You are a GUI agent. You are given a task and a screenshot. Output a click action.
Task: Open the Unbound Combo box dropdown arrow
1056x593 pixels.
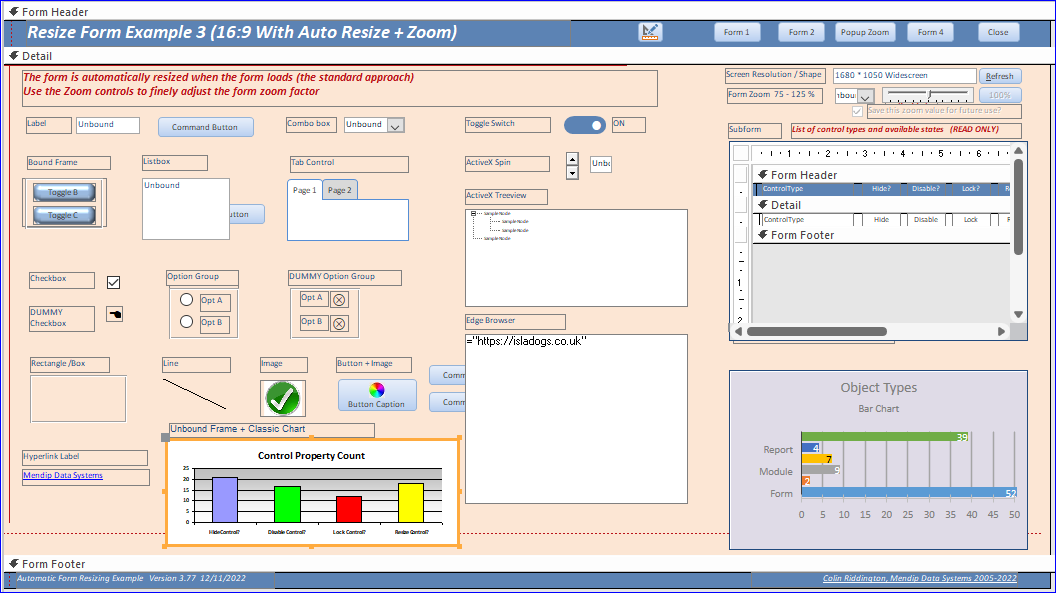(x=396, y=125)
